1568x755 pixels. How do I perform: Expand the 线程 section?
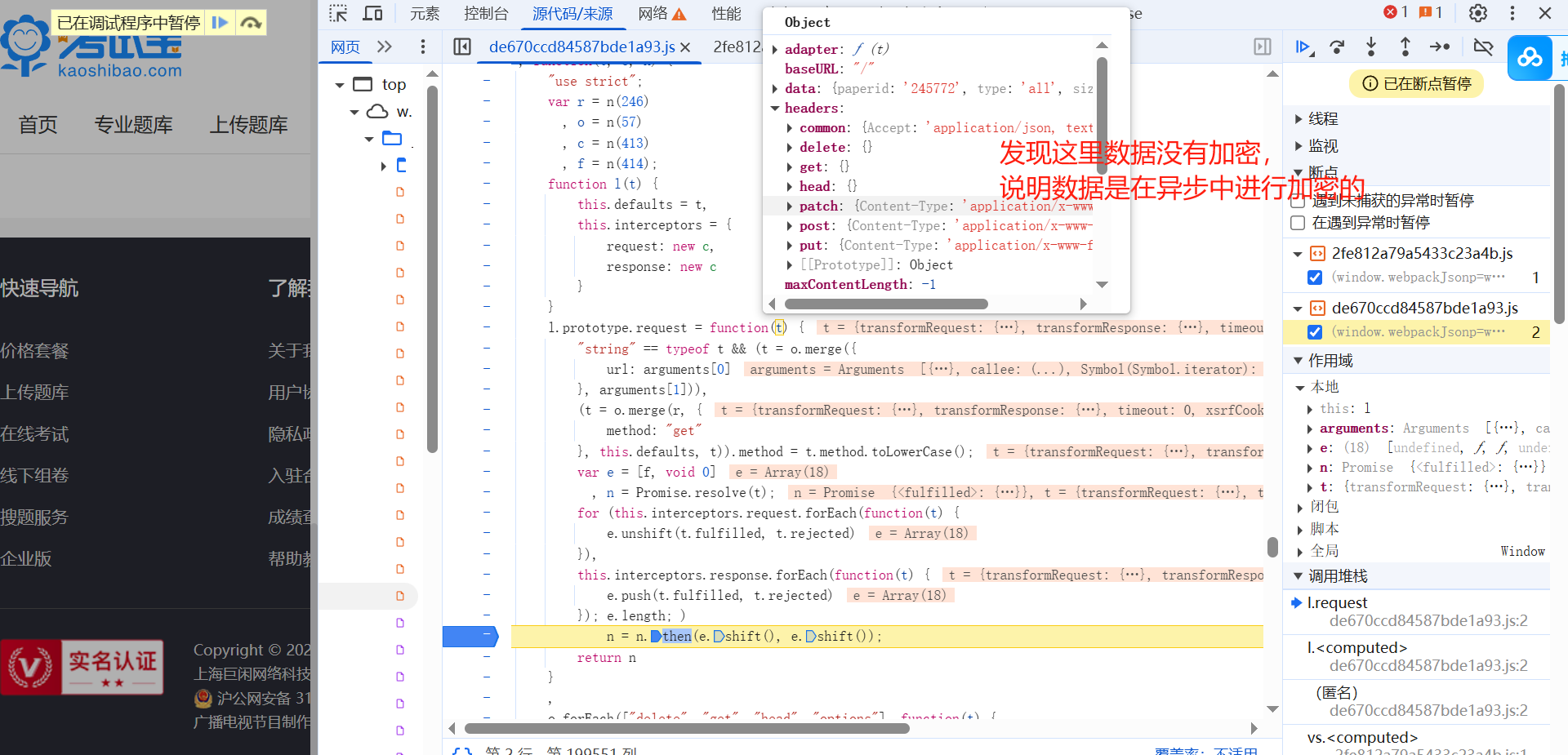(1298, 119)
